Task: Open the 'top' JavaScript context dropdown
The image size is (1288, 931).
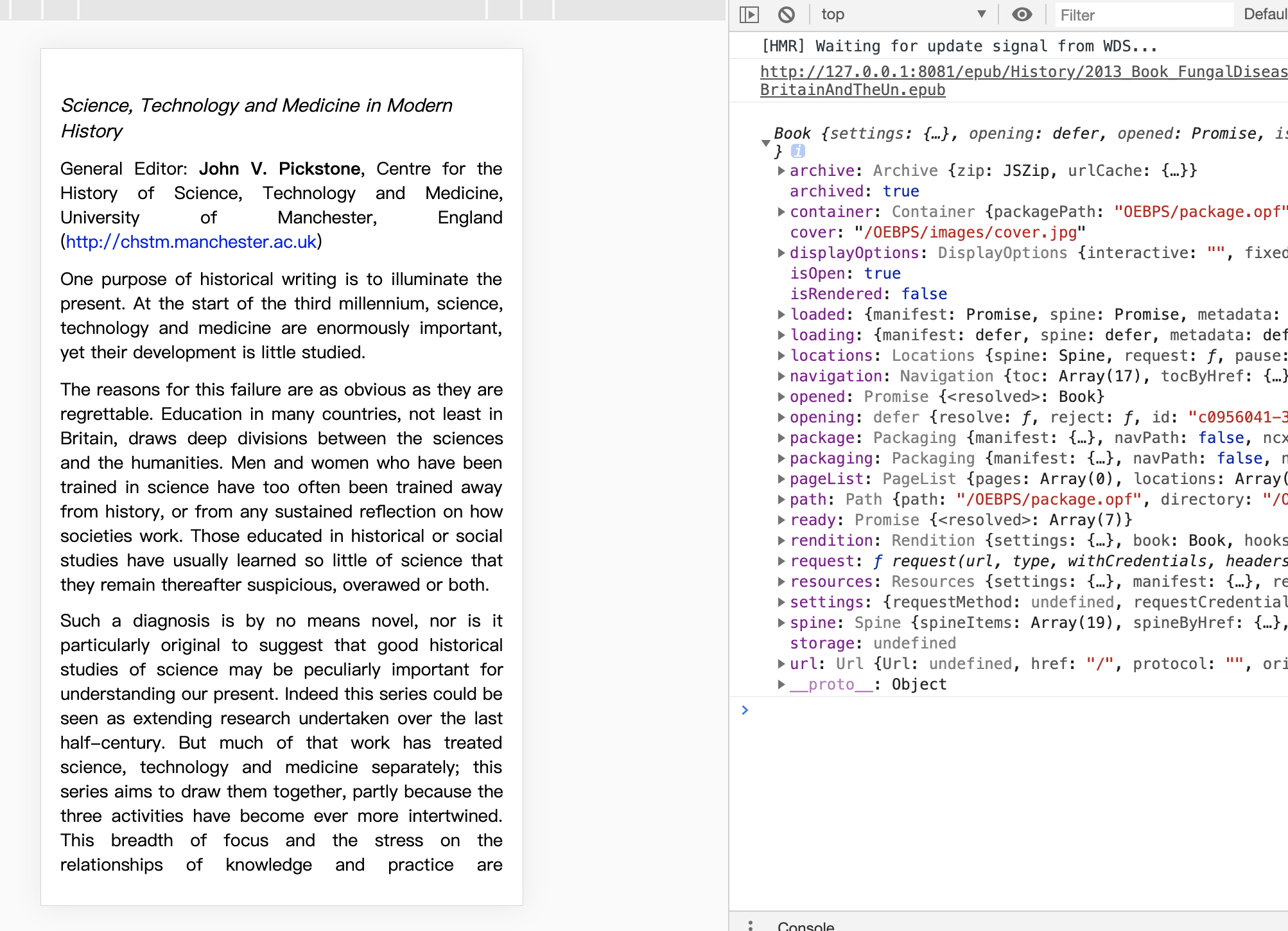Action: [x=903, y=15]
